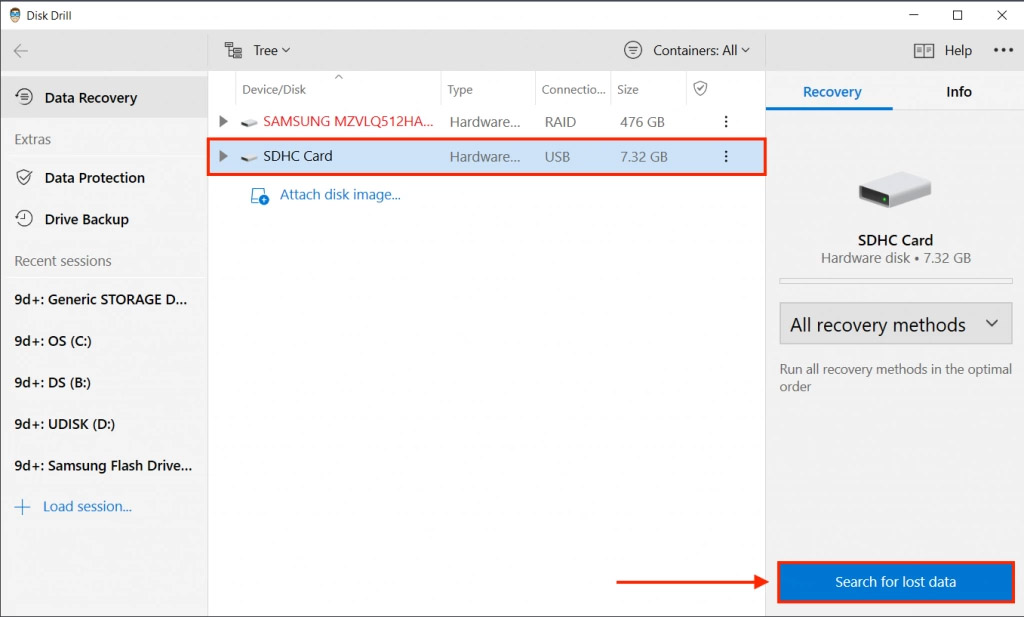The width and height of the screenshot is (1024, 617).
Task: Open recent session UDISK (D:)
Action: click(65, 424)
